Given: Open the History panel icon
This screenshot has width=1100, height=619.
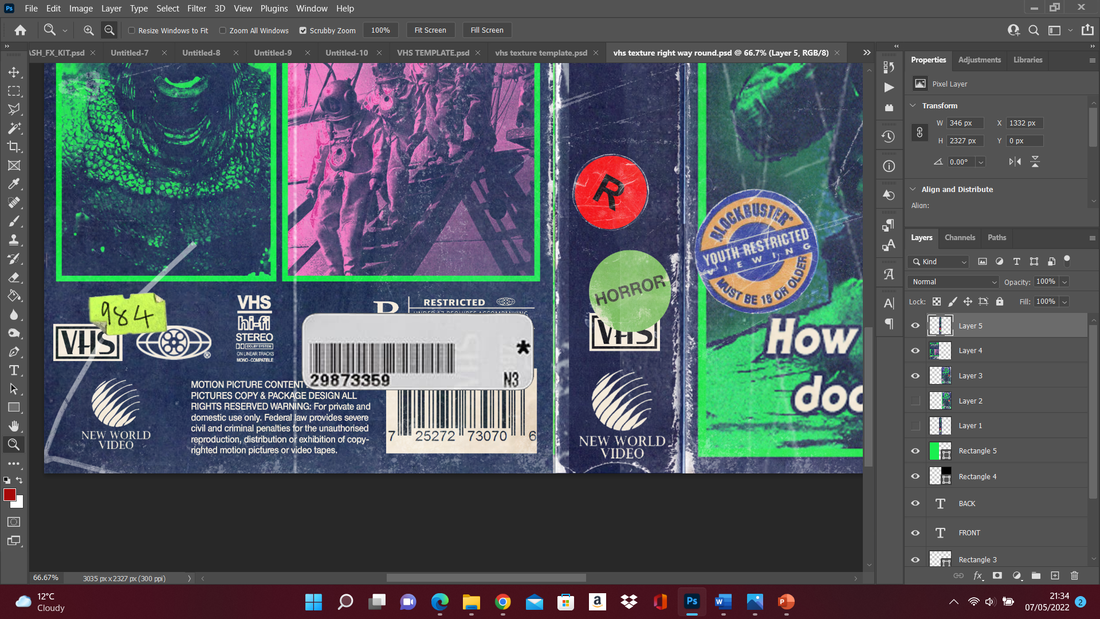Looking at the screenshot, I should pyautogui.click(x=889, y=137).
